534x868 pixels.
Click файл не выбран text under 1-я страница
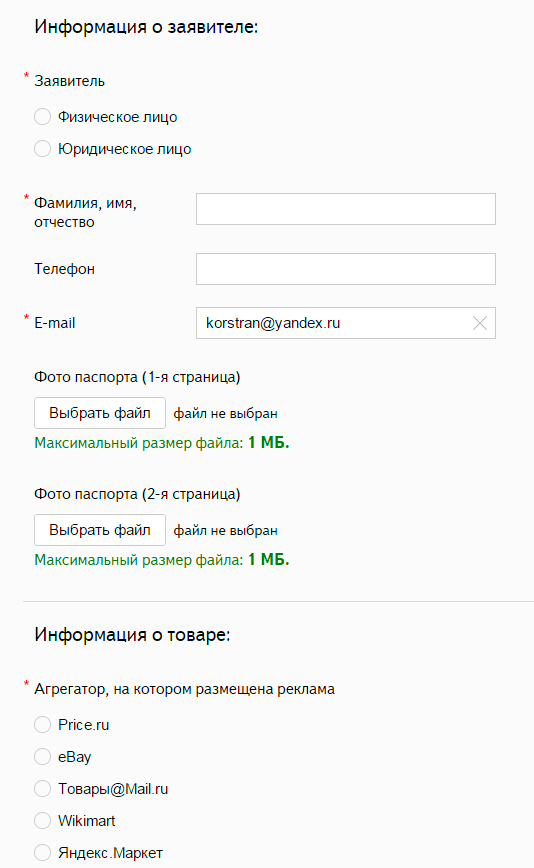225,414
